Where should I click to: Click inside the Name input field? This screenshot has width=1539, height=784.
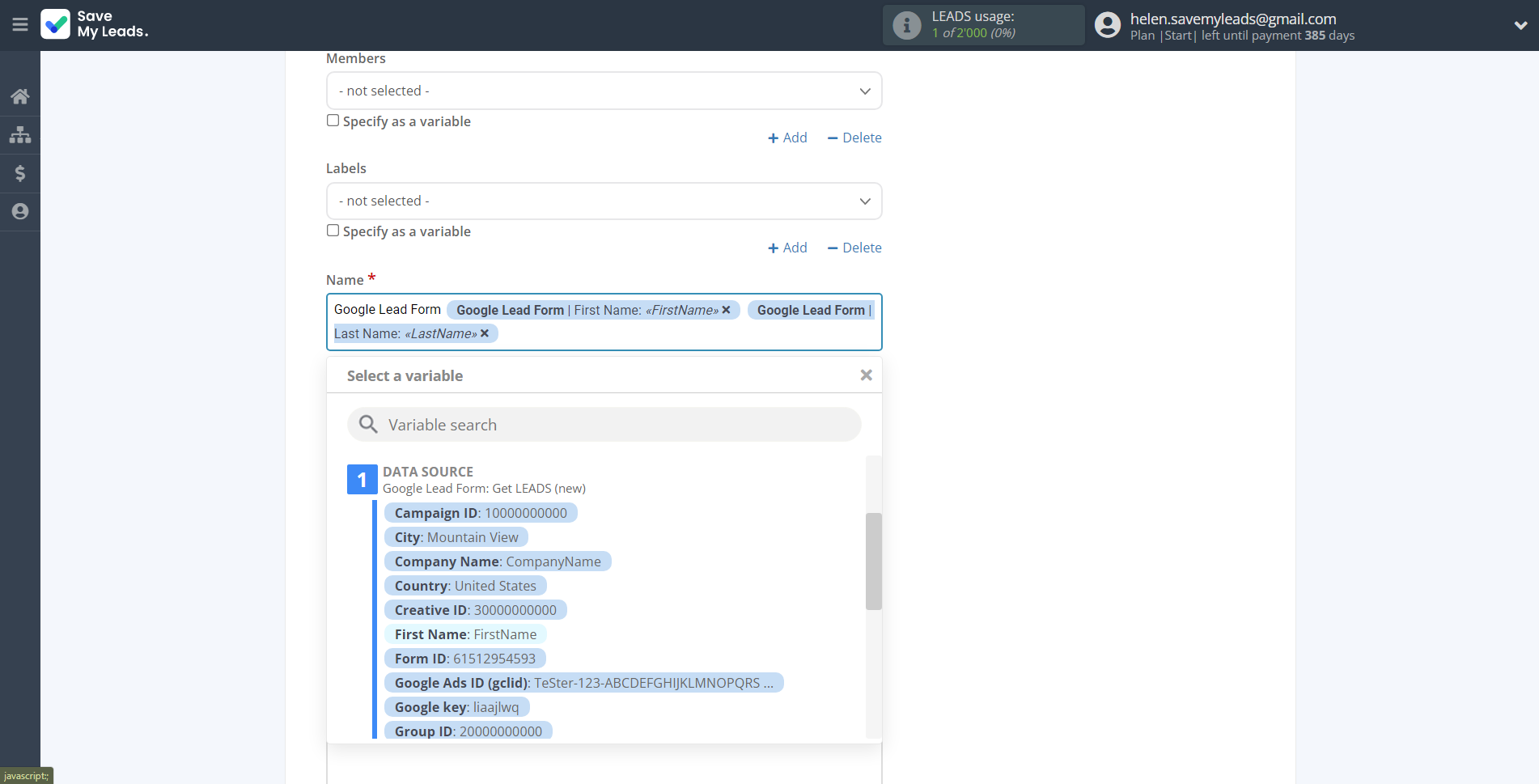point(604,322)
